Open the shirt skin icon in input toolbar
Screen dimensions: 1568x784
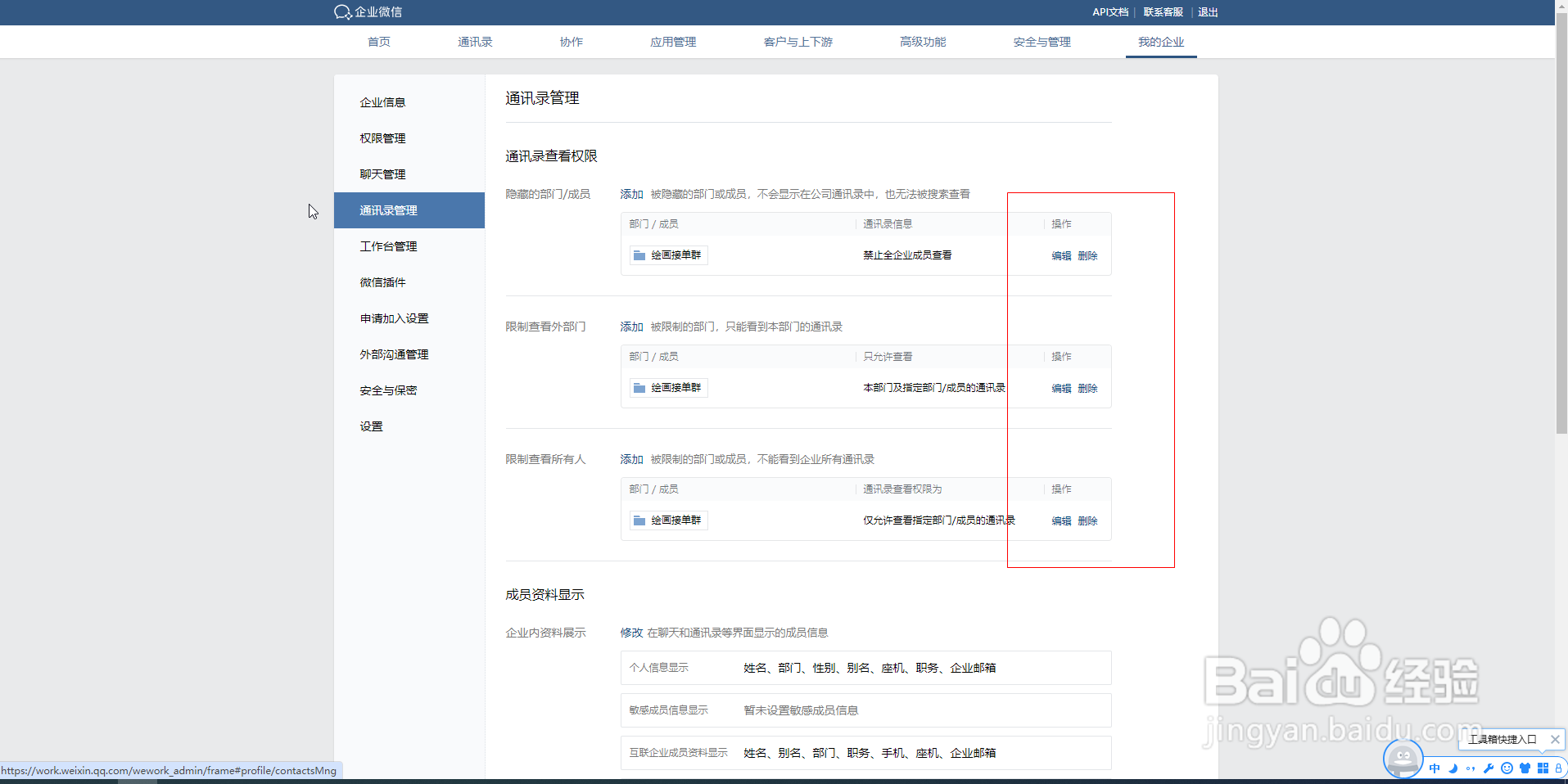coord(1525,769)
